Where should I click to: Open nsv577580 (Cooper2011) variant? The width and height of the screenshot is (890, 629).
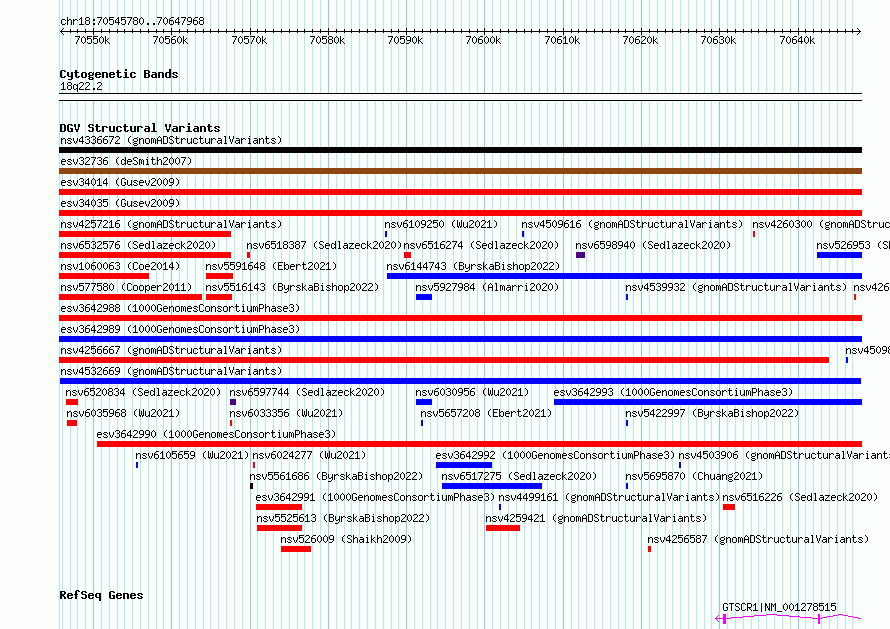(x=126, y=287)
